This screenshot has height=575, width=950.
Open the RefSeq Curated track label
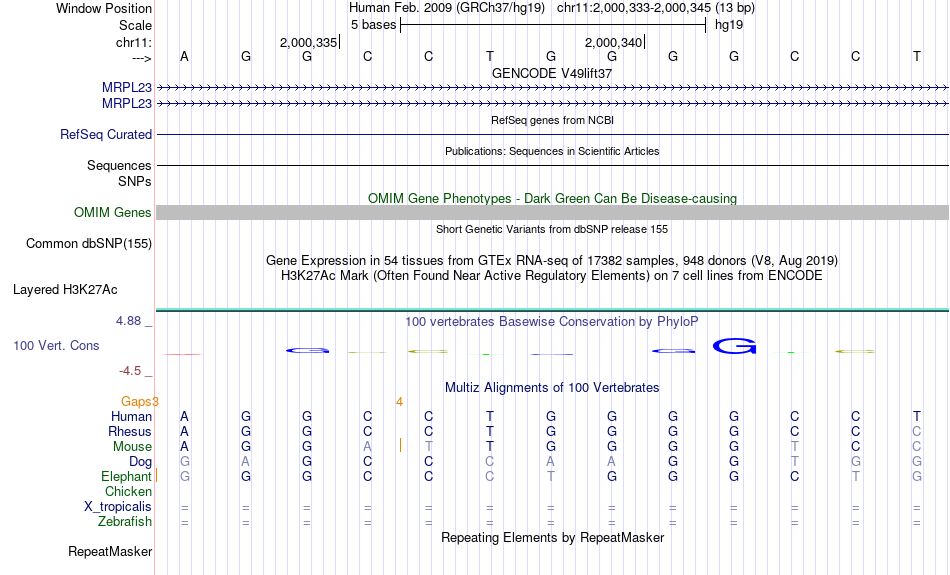pyautogui.click(x=105, y=135)
